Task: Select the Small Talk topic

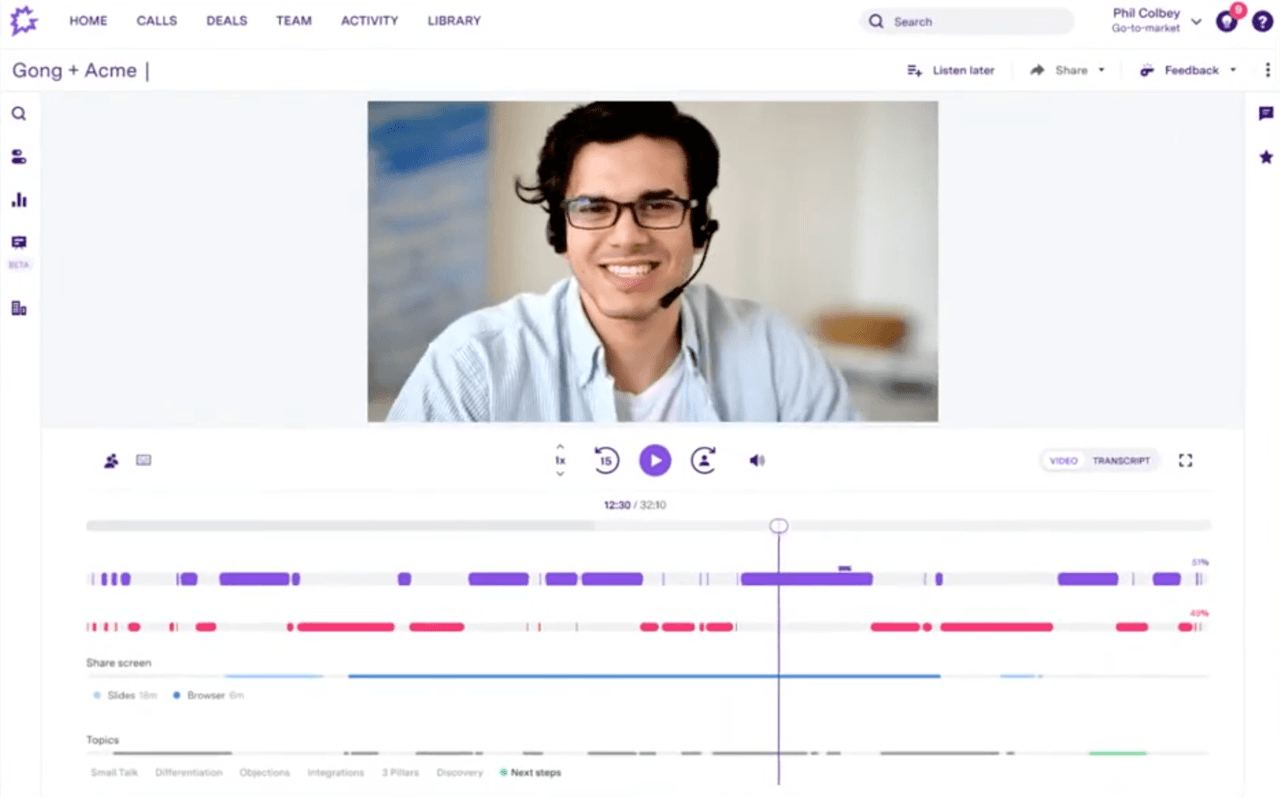Action: pyautogui.click(x=114, y=773)
